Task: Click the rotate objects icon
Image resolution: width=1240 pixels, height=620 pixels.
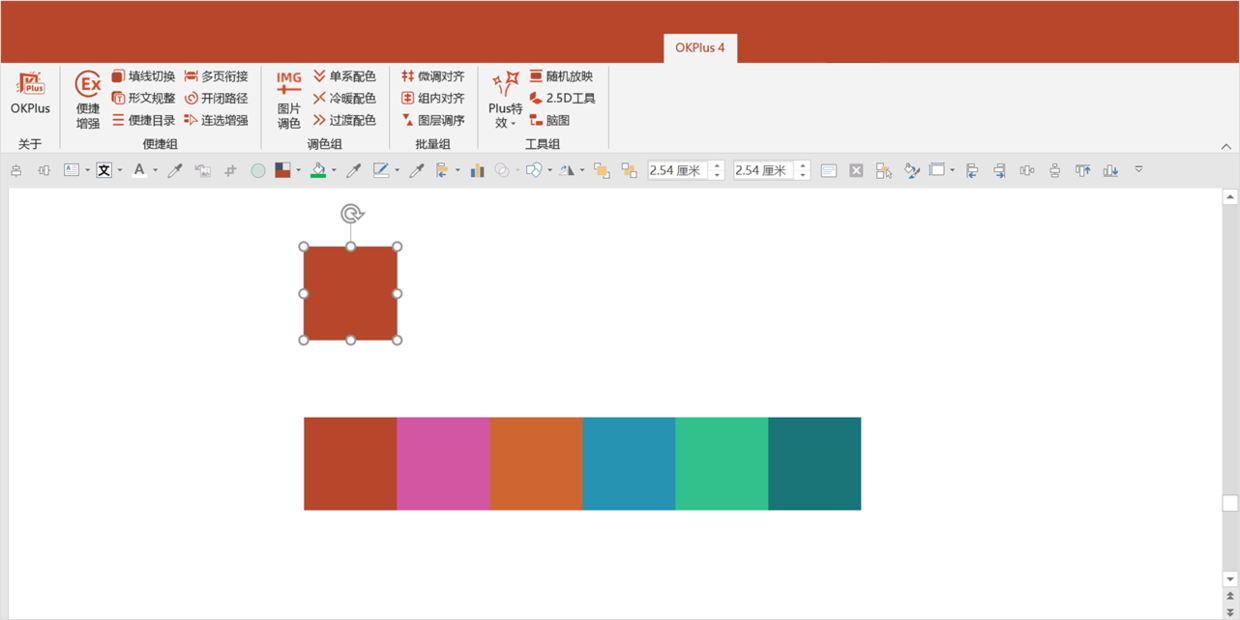Action: (569, 170)
